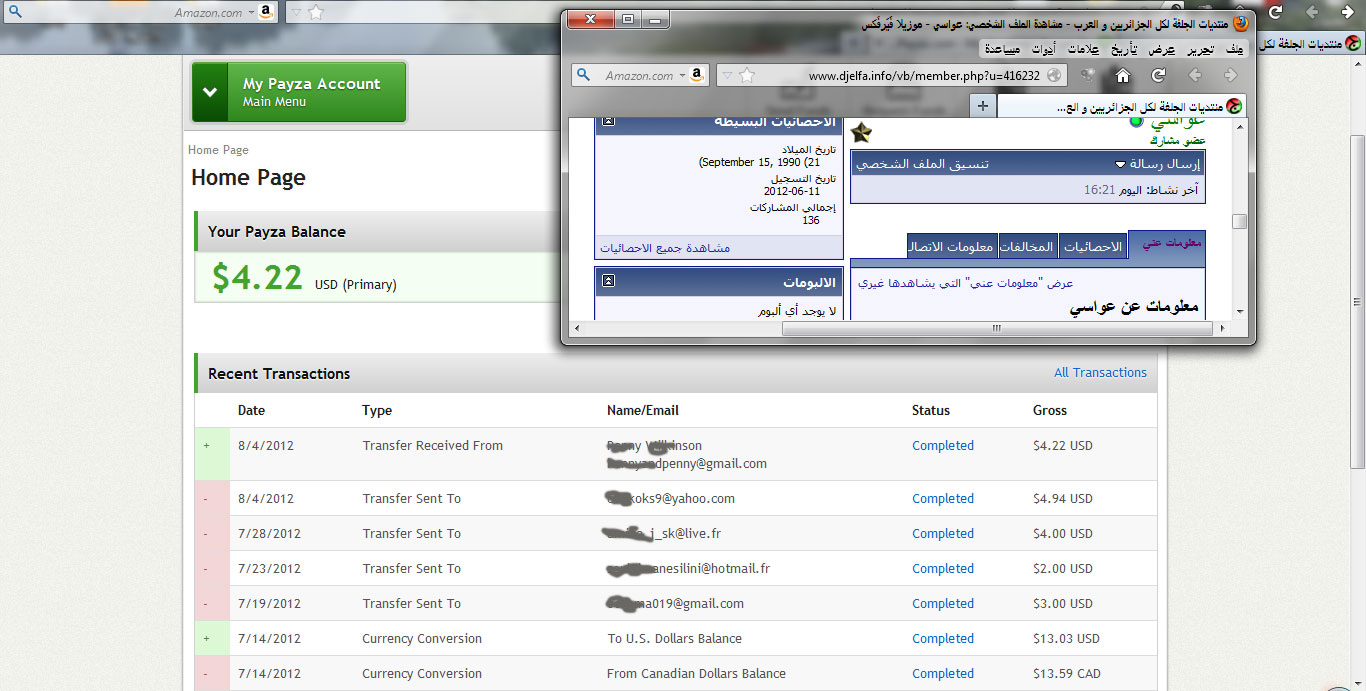Click green online status dot on profile
This screenshot has width=1366, height=691.
tap(1136, 121)
